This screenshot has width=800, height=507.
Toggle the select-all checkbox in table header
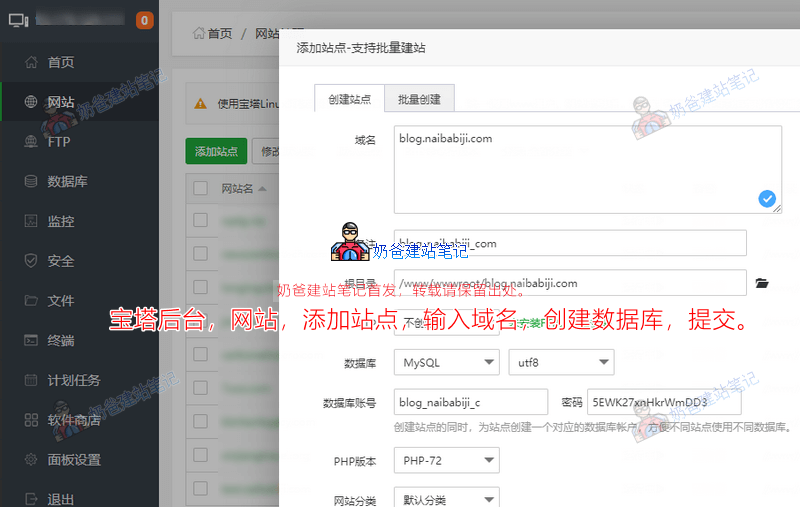pos(201,188)
